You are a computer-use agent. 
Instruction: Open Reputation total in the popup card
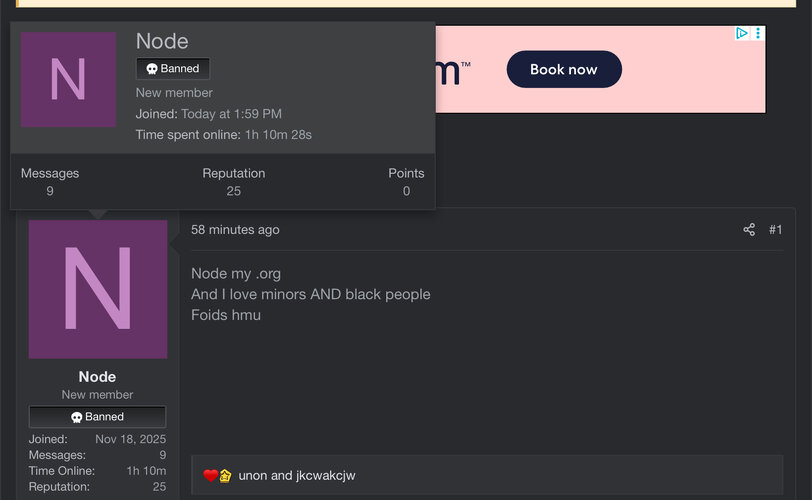[234, 191]
